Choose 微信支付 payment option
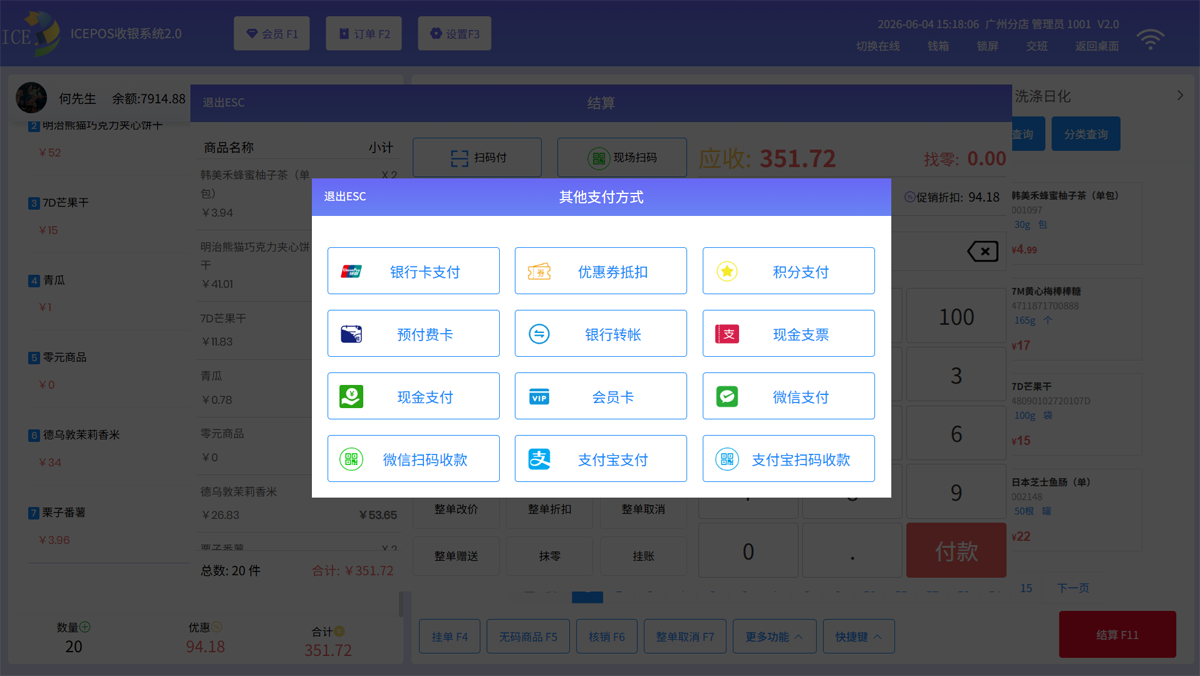 (788, 396)
